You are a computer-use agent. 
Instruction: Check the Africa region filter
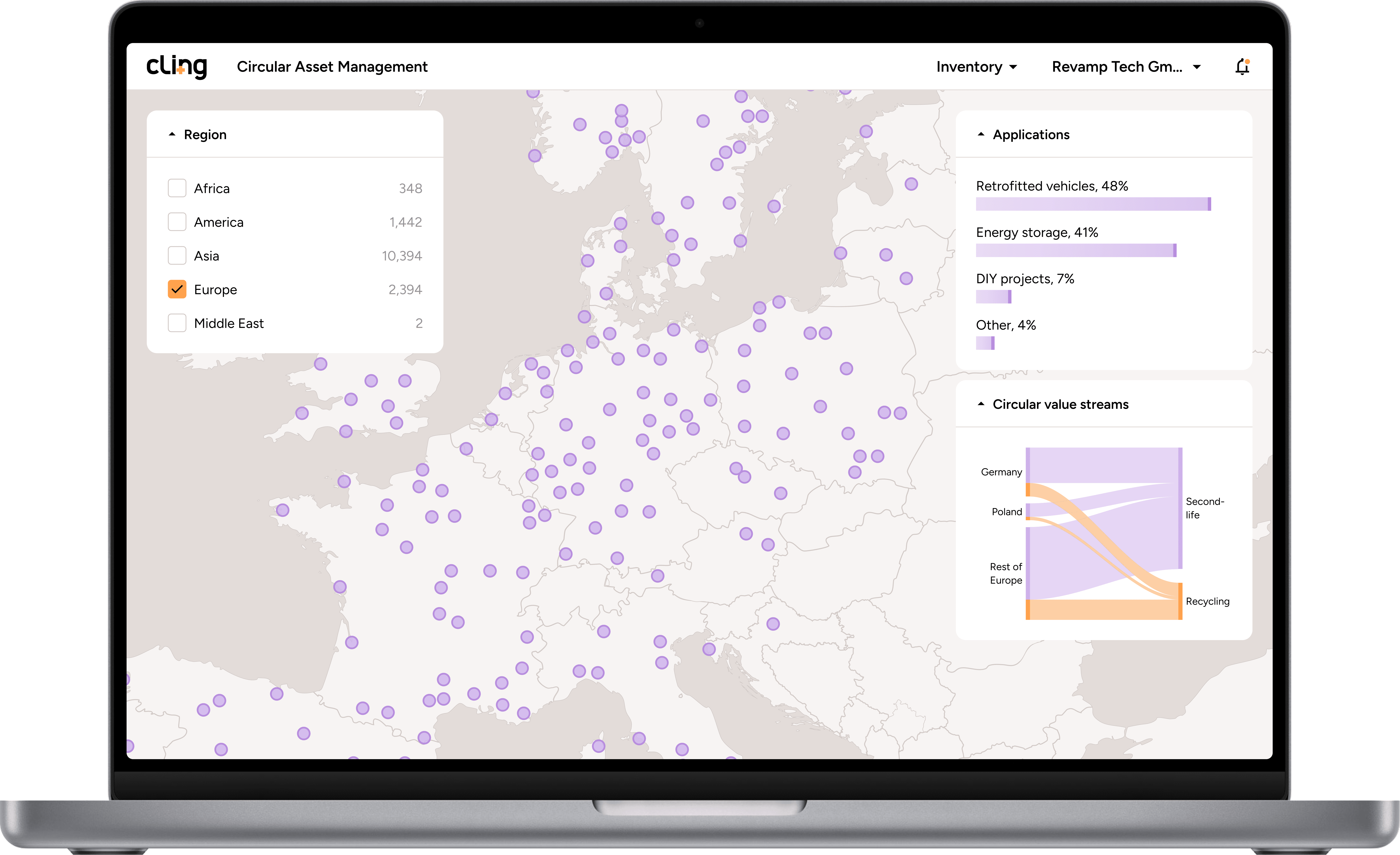tap(177, 188)
